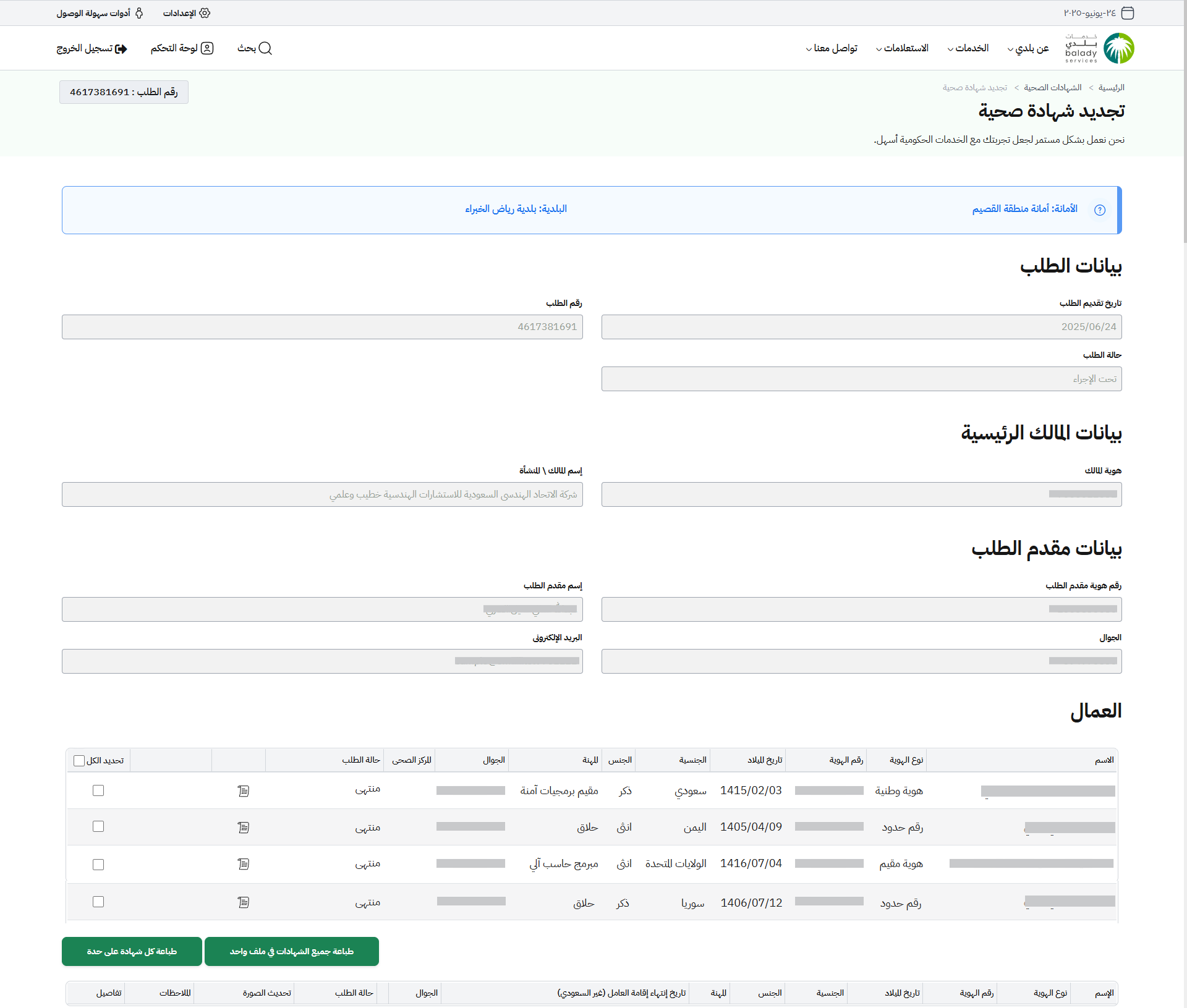The width and height of the screenshot is (1187, 1008).
Task: Click help question mark icon in notice
Action: 1099,210
